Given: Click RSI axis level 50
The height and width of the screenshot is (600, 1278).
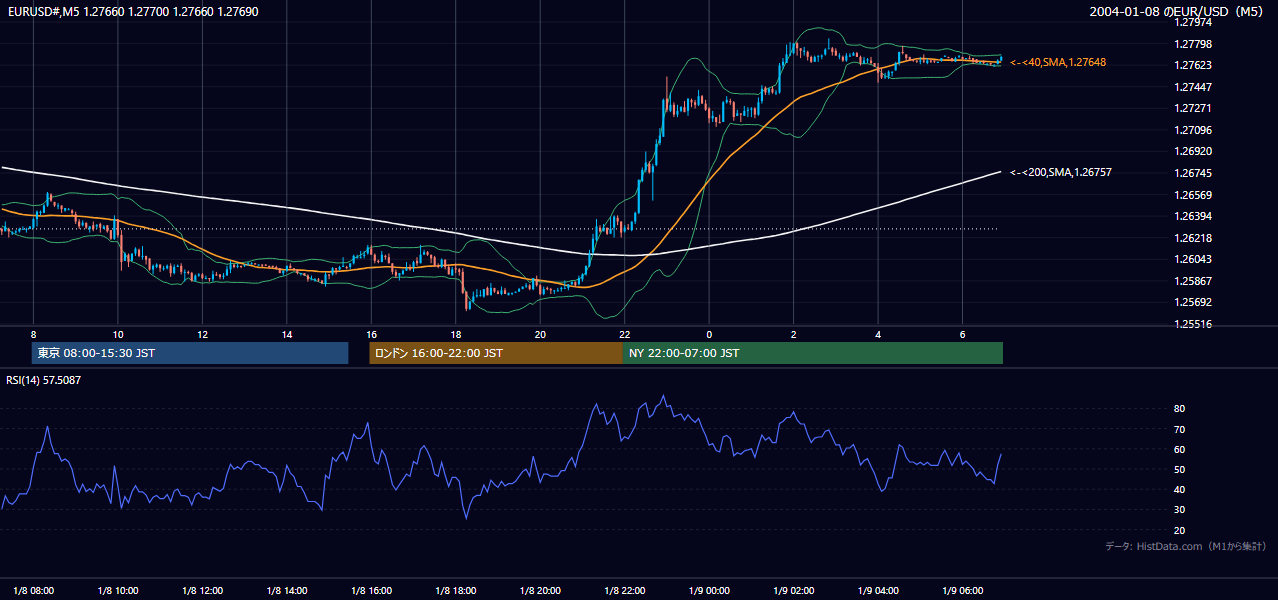Looking at the screenshot, I should coord(1179,469).
